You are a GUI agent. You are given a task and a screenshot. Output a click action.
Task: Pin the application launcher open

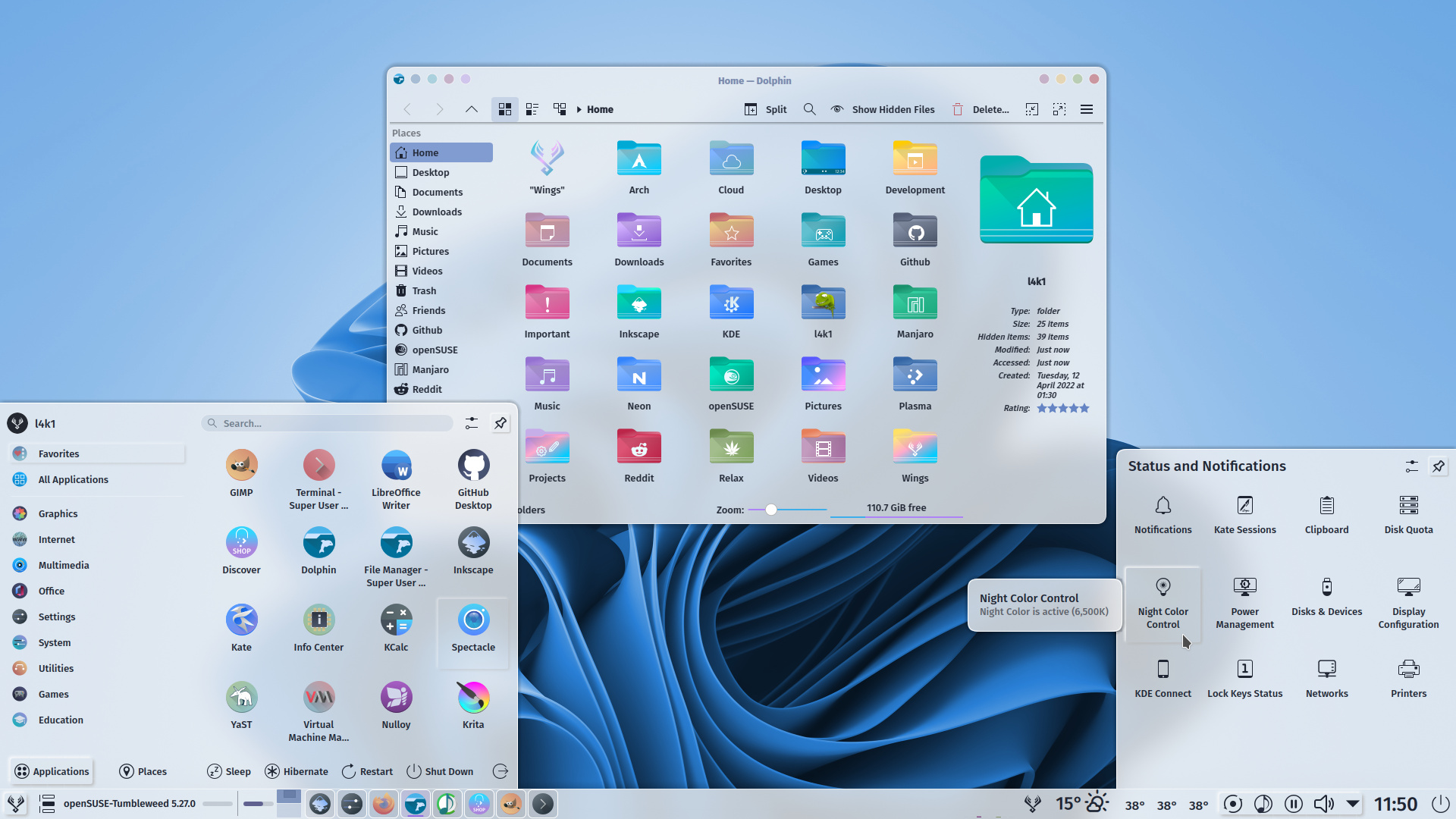(500, 423)
